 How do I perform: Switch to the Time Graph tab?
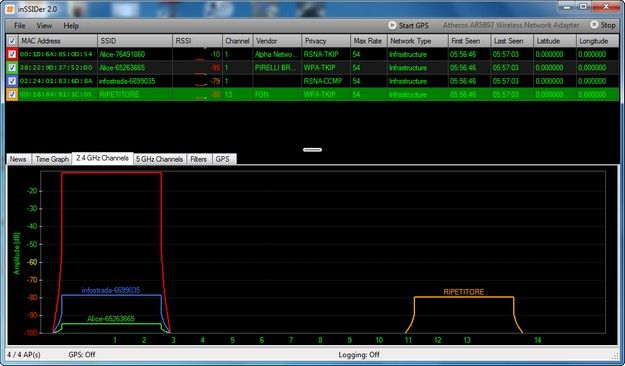tap(52, 159)
